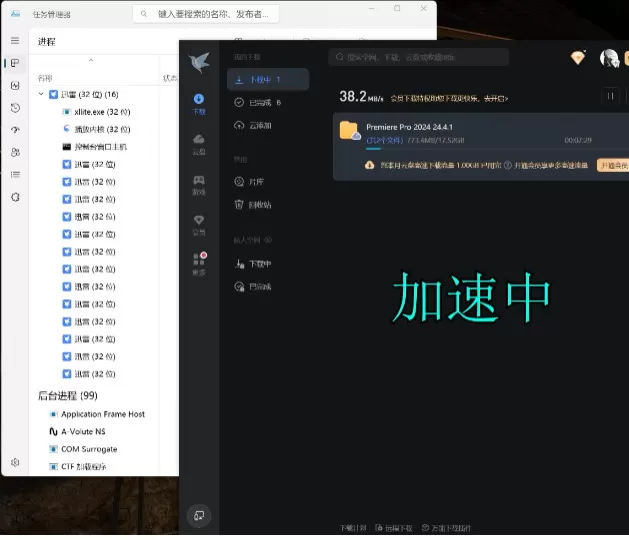Open user avatar profile in Xunlei
Viewport: 629px width, 540px height.
tap(609, 58)
